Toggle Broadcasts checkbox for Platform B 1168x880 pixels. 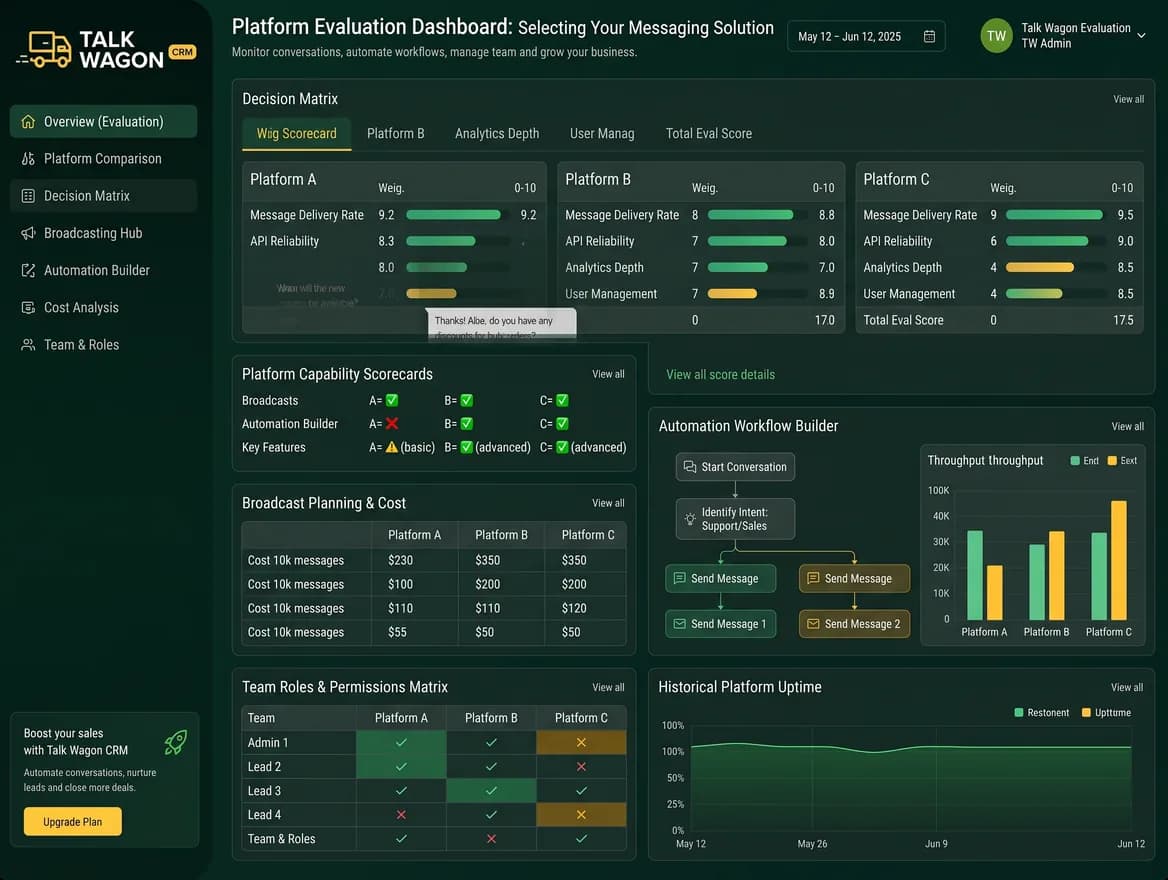[466, 400]
